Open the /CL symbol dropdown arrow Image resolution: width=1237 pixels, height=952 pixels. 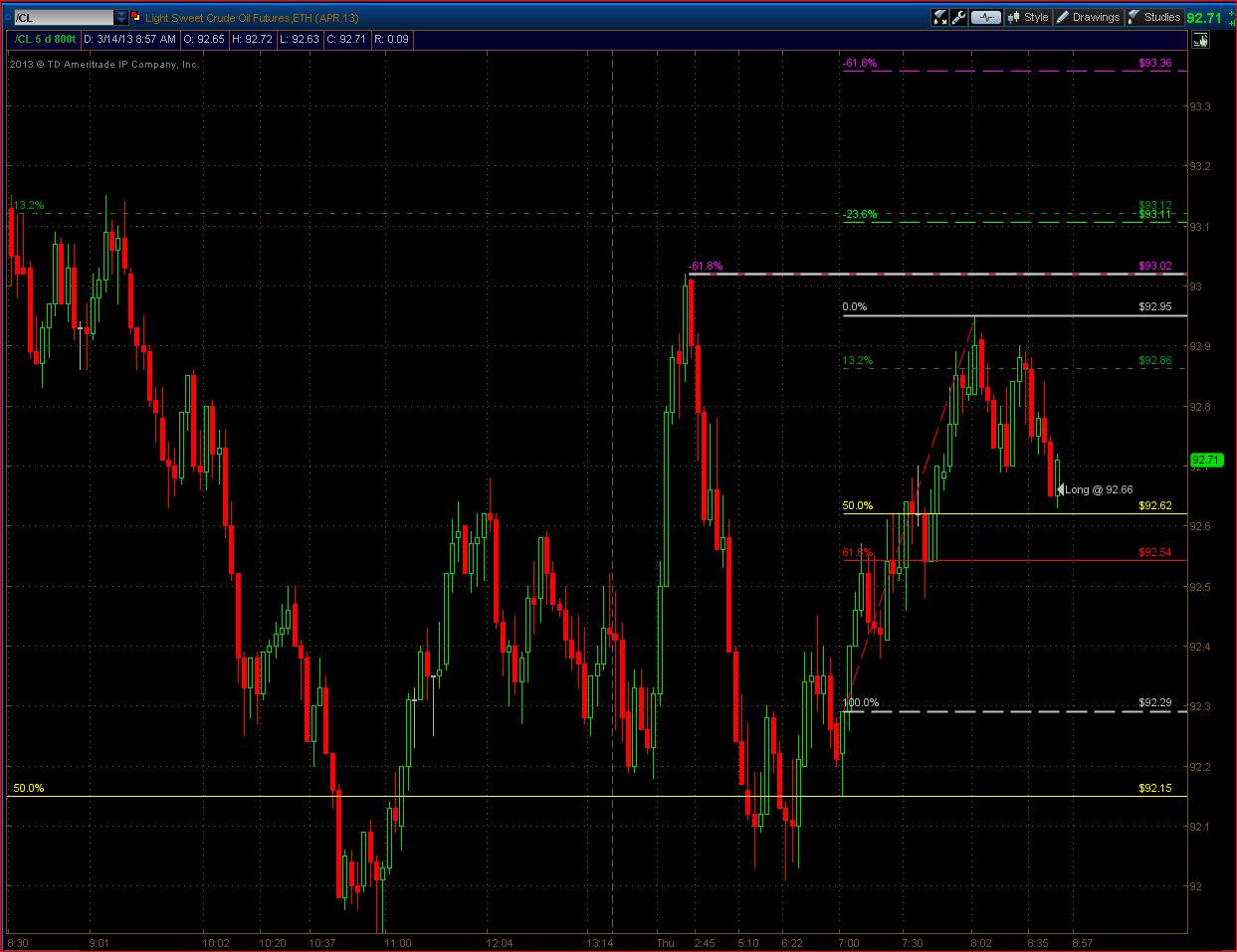(120, 18)
